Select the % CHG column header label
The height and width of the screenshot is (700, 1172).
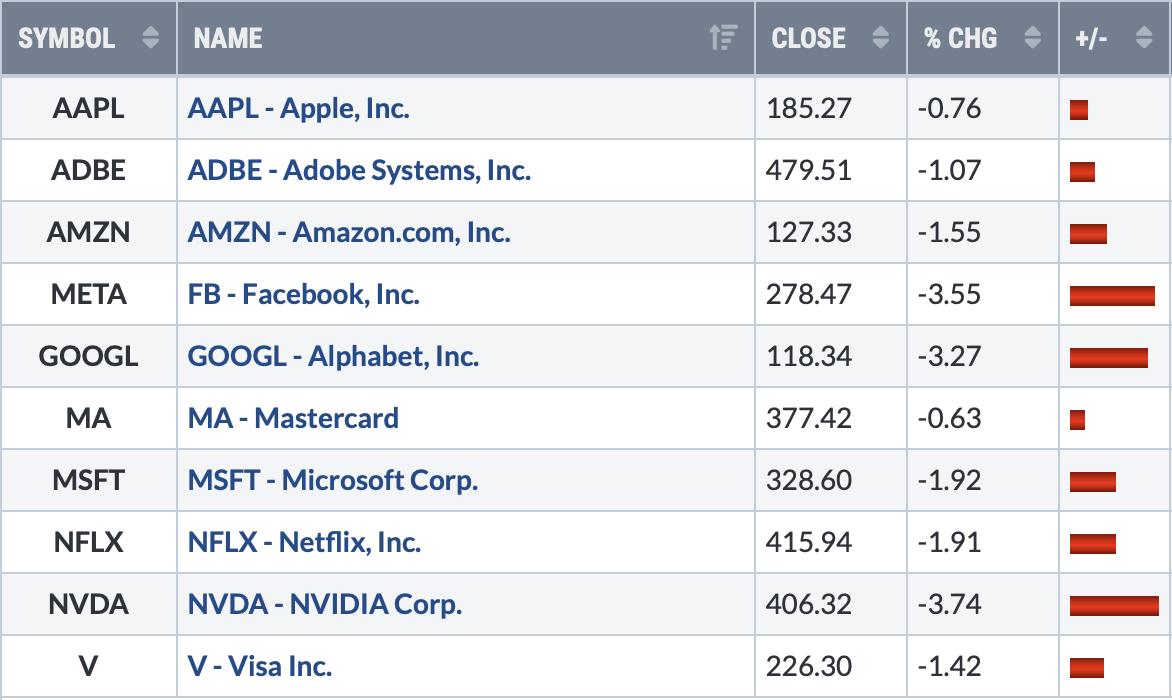tap(960, 38)
